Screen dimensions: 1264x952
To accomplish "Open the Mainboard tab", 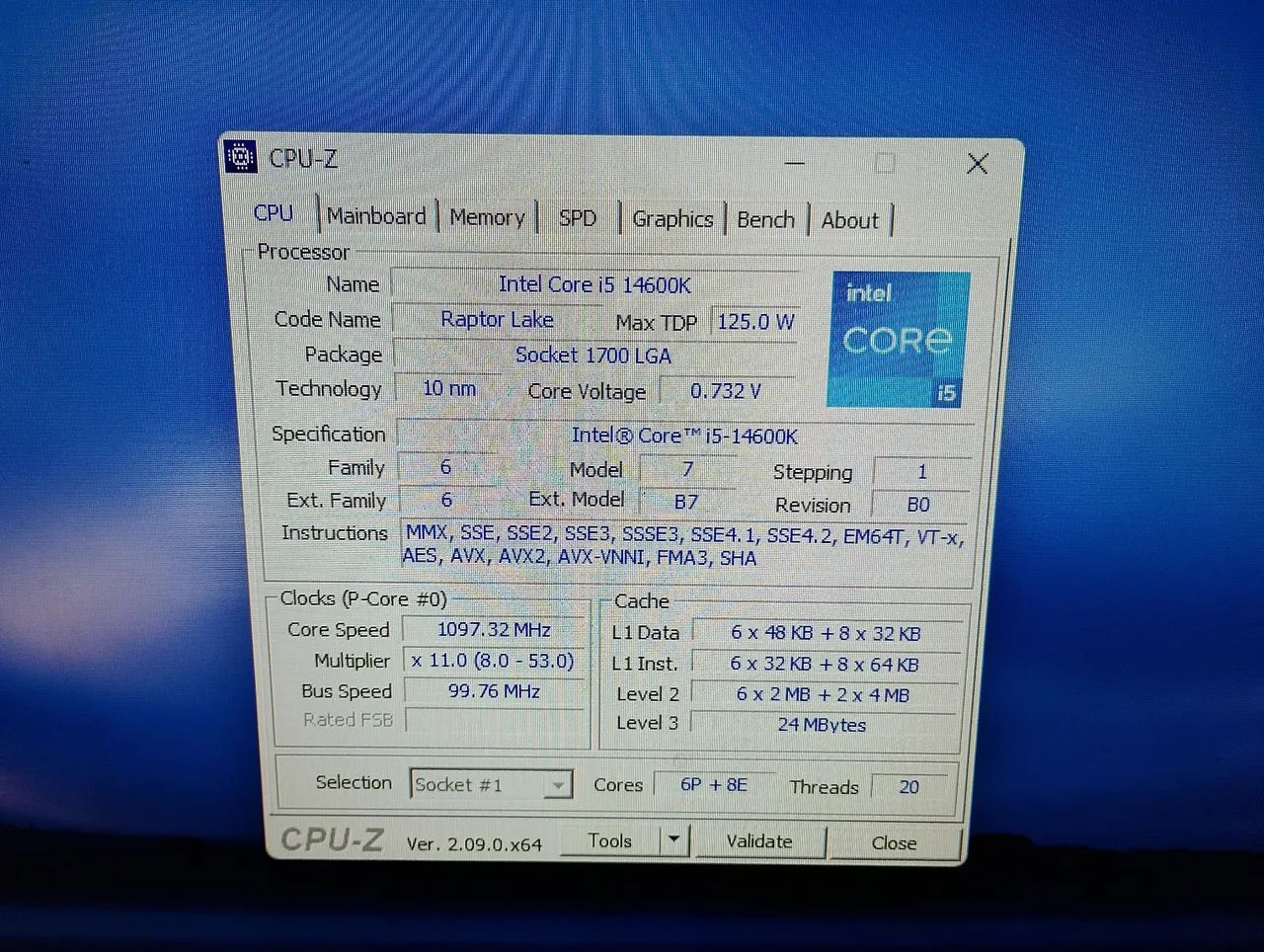I will [376, 216].
